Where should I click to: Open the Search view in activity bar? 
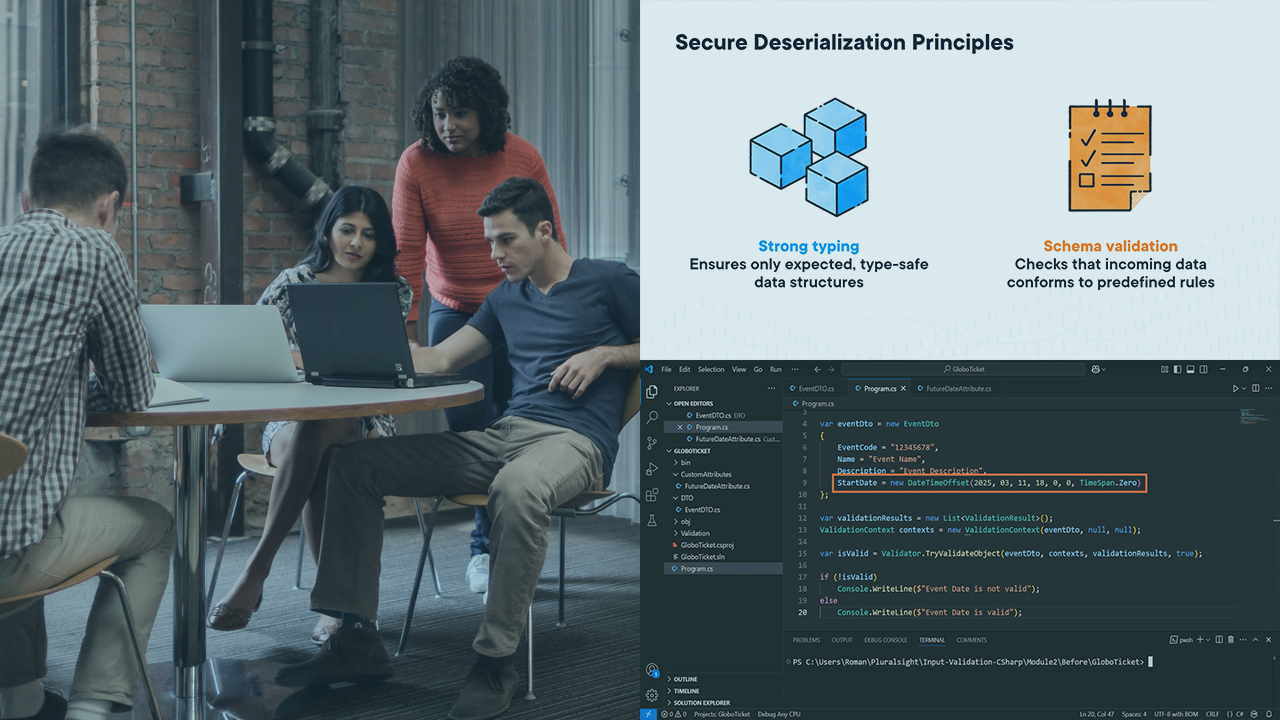[652, 417]
